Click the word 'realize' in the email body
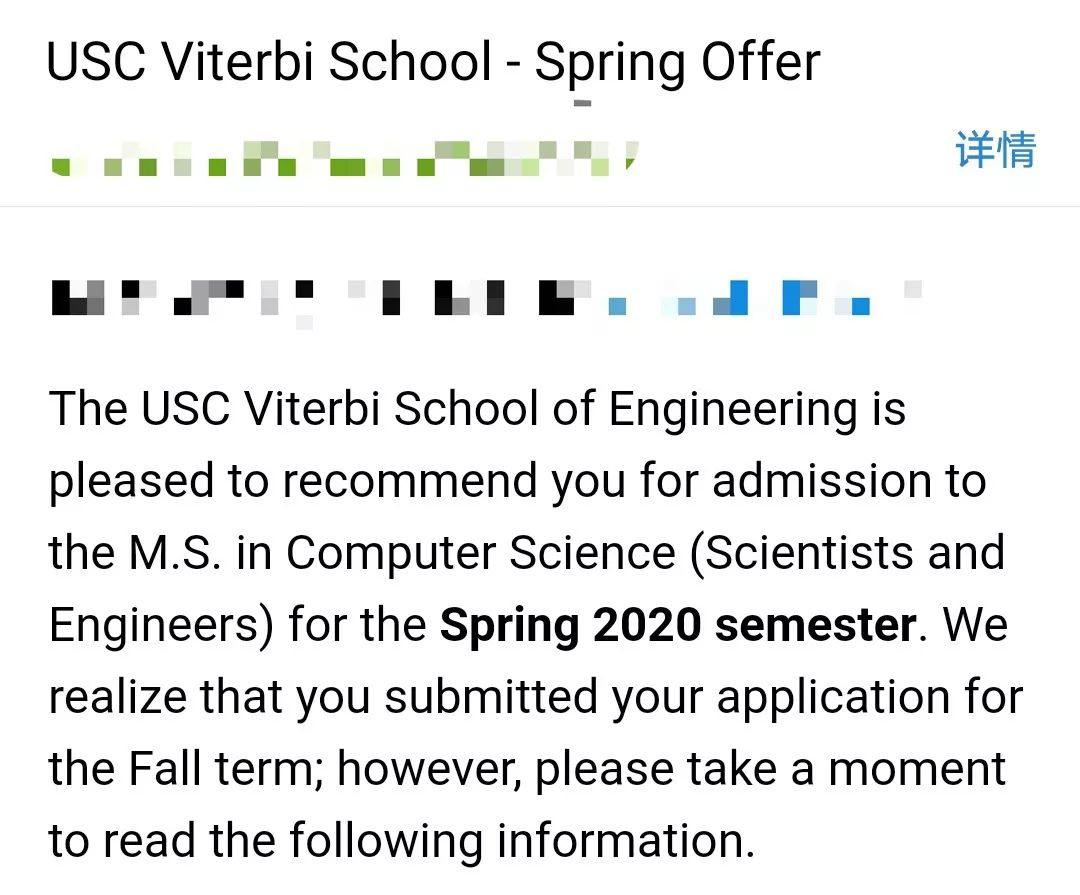This screenshot has width=1080, height=895. pos(117,697)
